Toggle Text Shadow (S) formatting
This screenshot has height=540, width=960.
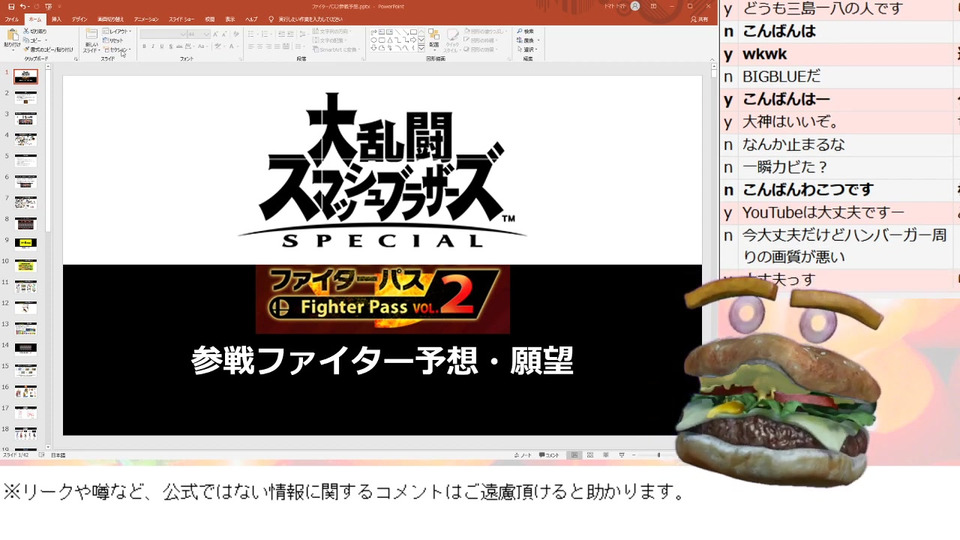tap(171, 47)
